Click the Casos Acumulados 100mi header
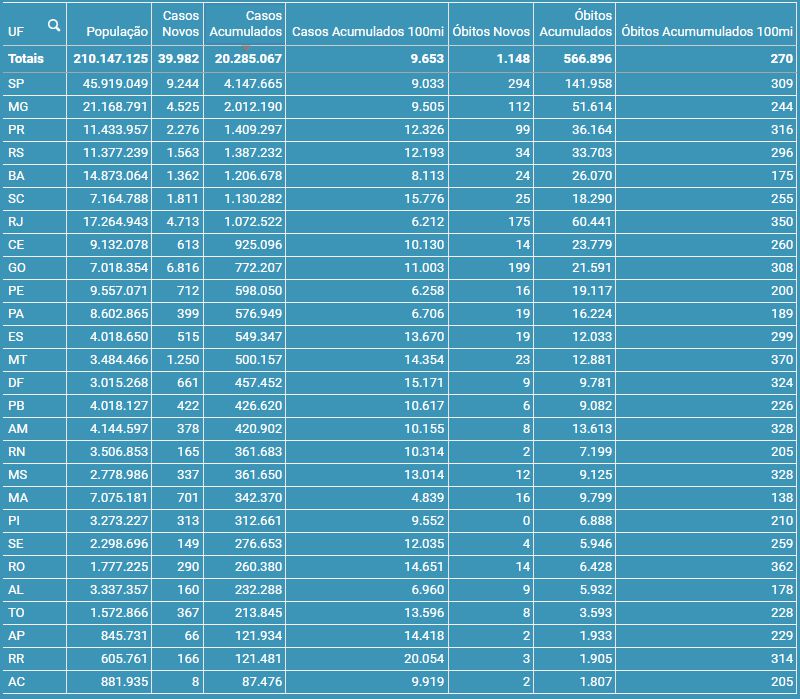 (367, 32)
